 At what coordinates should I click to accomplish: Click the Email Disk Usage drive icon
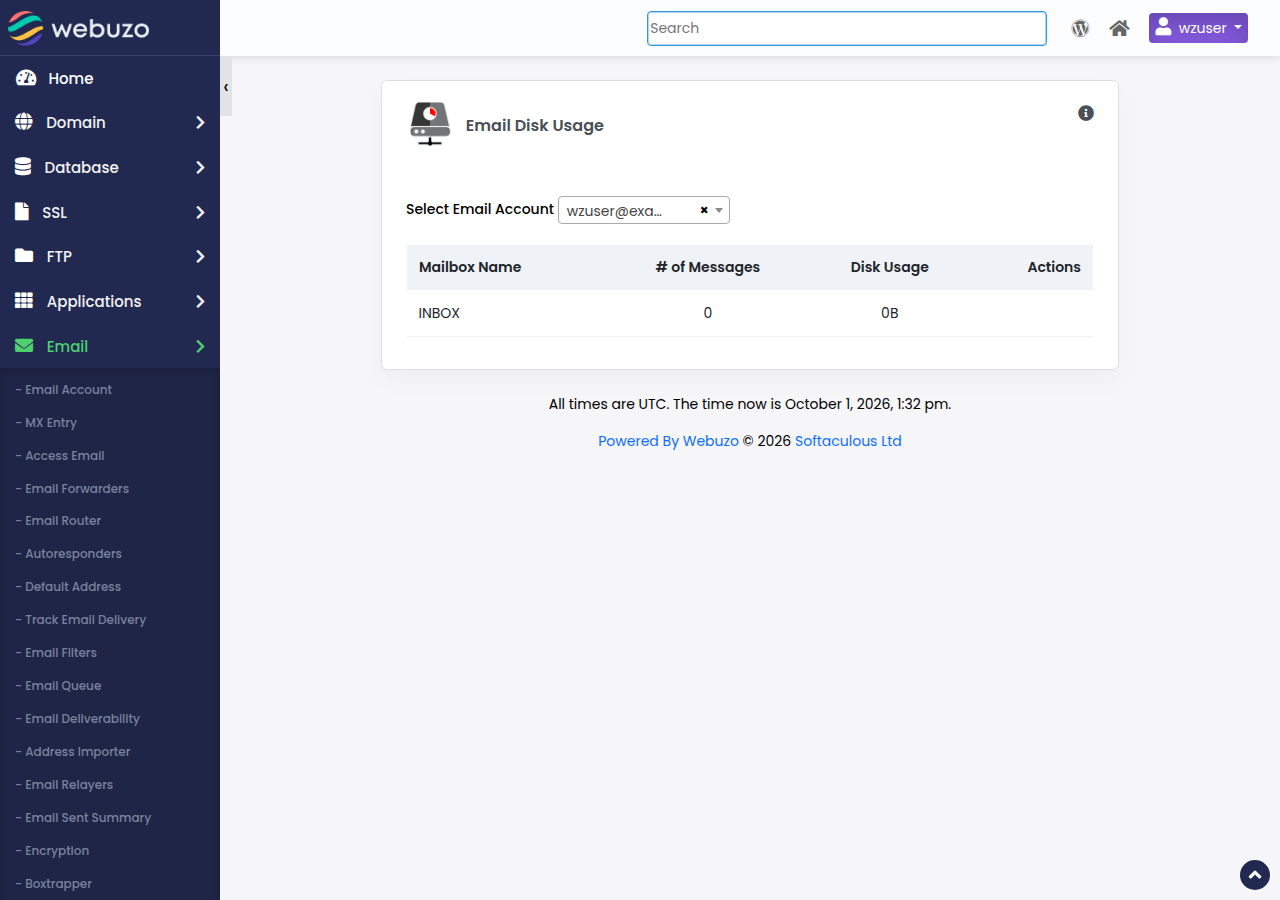tap(430, 124)
